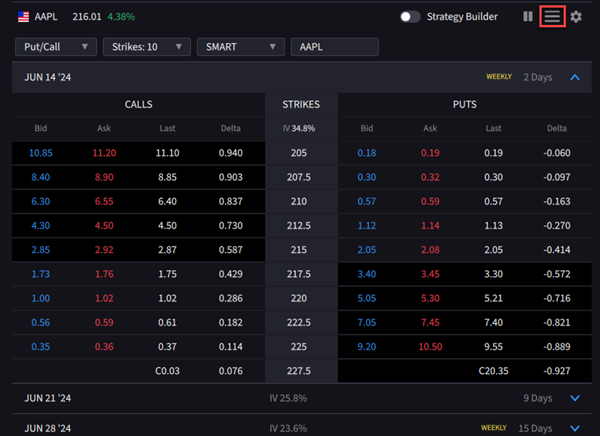Select put bid 5.05 at strike 220
Screen dimensions: 600x436
click(367, 298)
